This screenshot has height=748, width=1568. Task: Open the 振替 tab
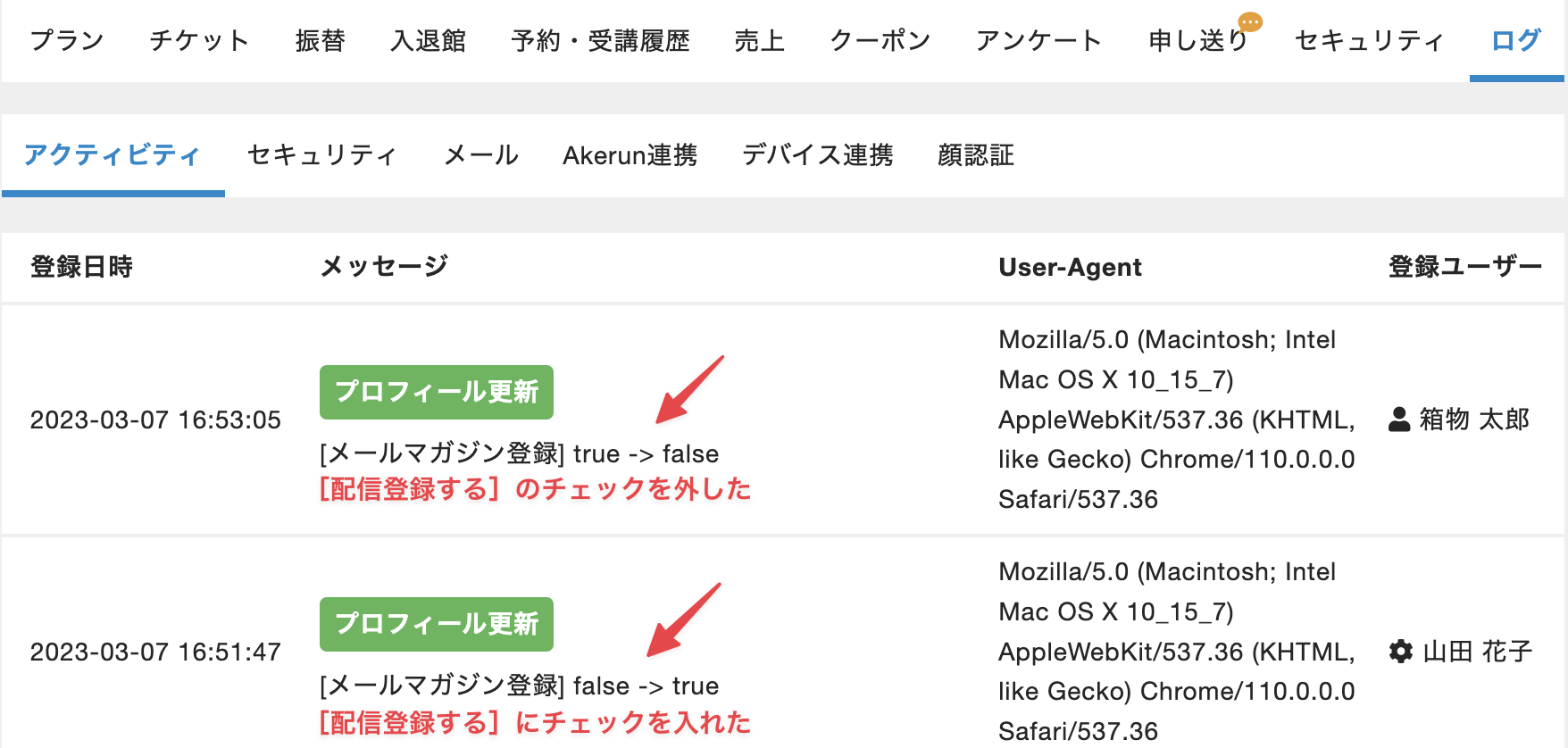coord(320,41)
